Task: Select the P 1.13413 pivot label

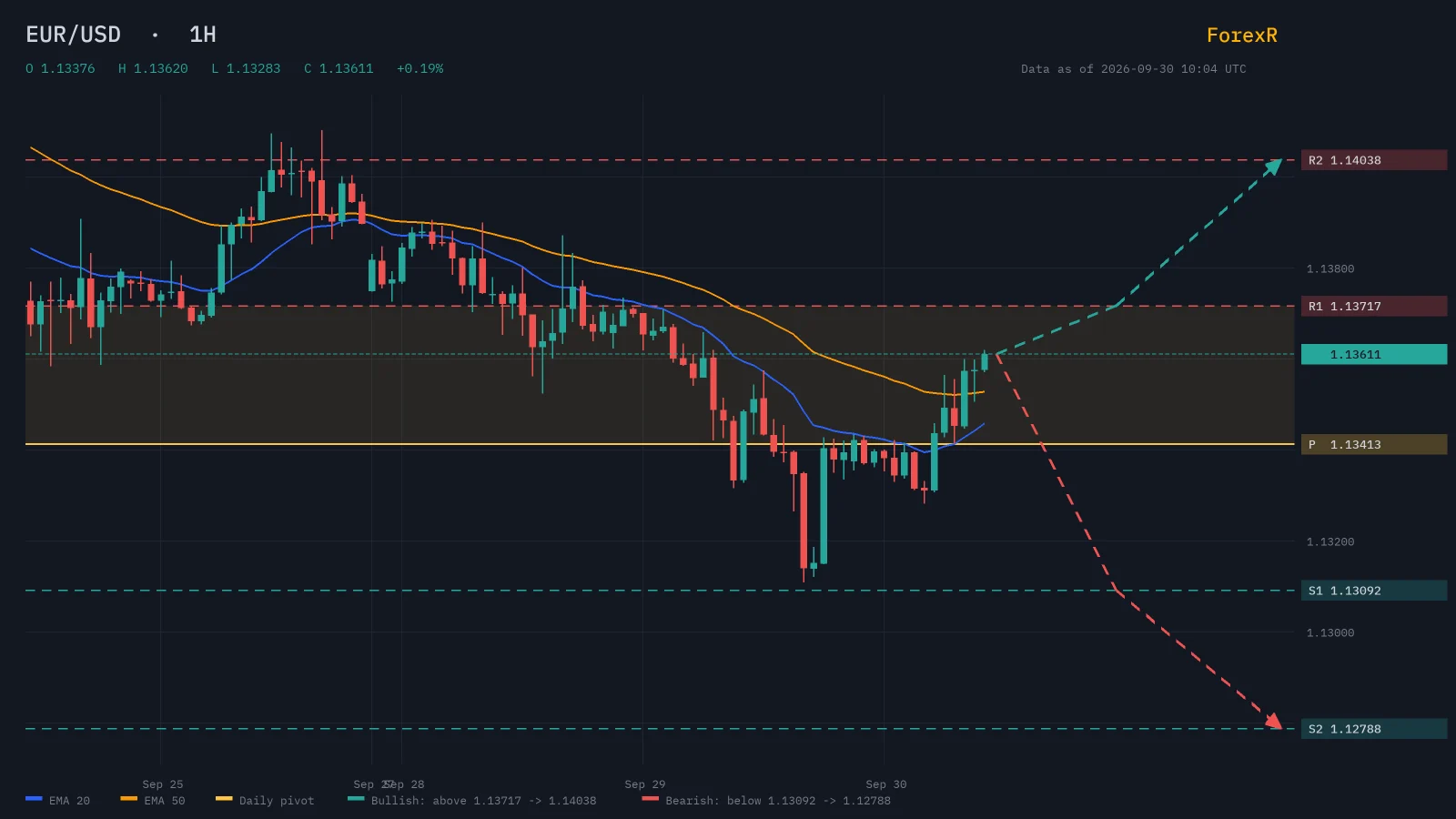Action: [x=1374, y=444]
